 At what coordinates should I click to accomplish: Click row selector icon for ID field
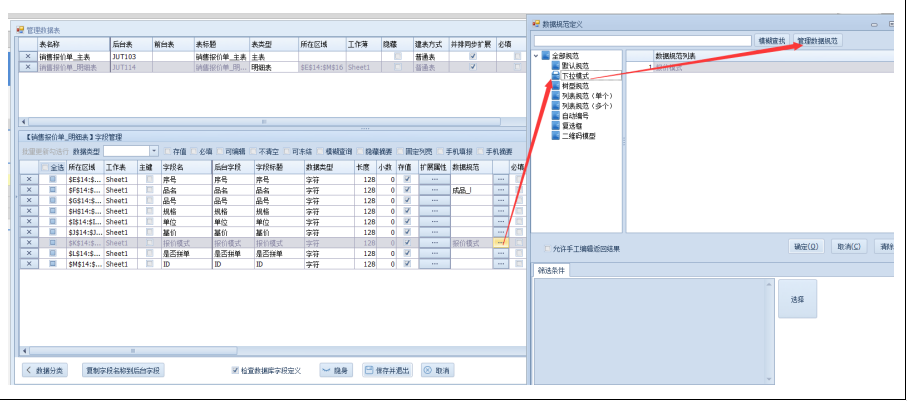coord(53,265)
